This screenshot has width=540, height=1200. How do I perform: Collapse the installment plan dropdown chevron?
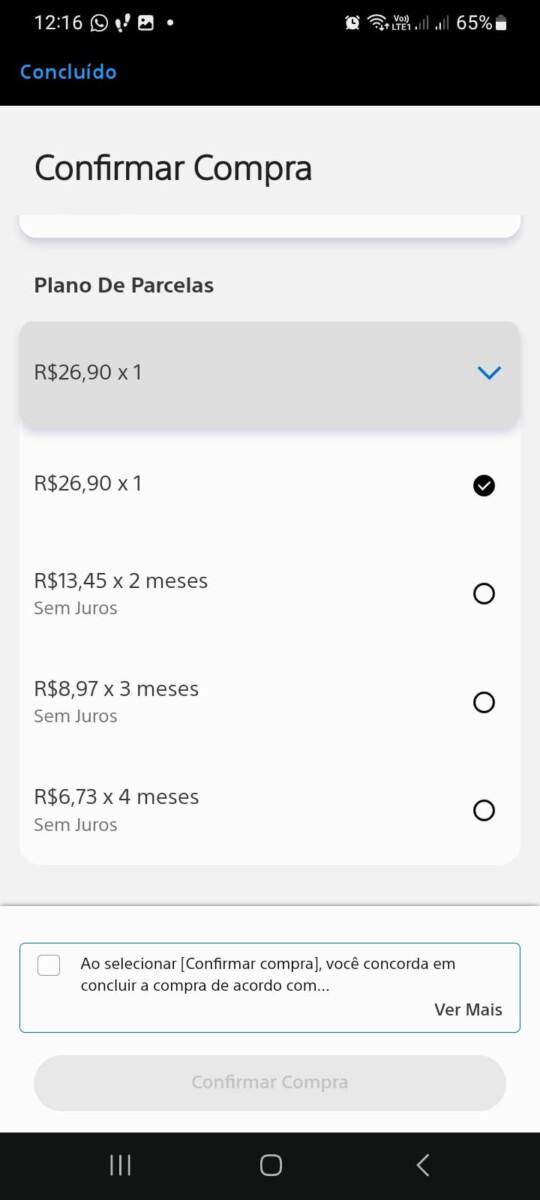coord(488,373)
